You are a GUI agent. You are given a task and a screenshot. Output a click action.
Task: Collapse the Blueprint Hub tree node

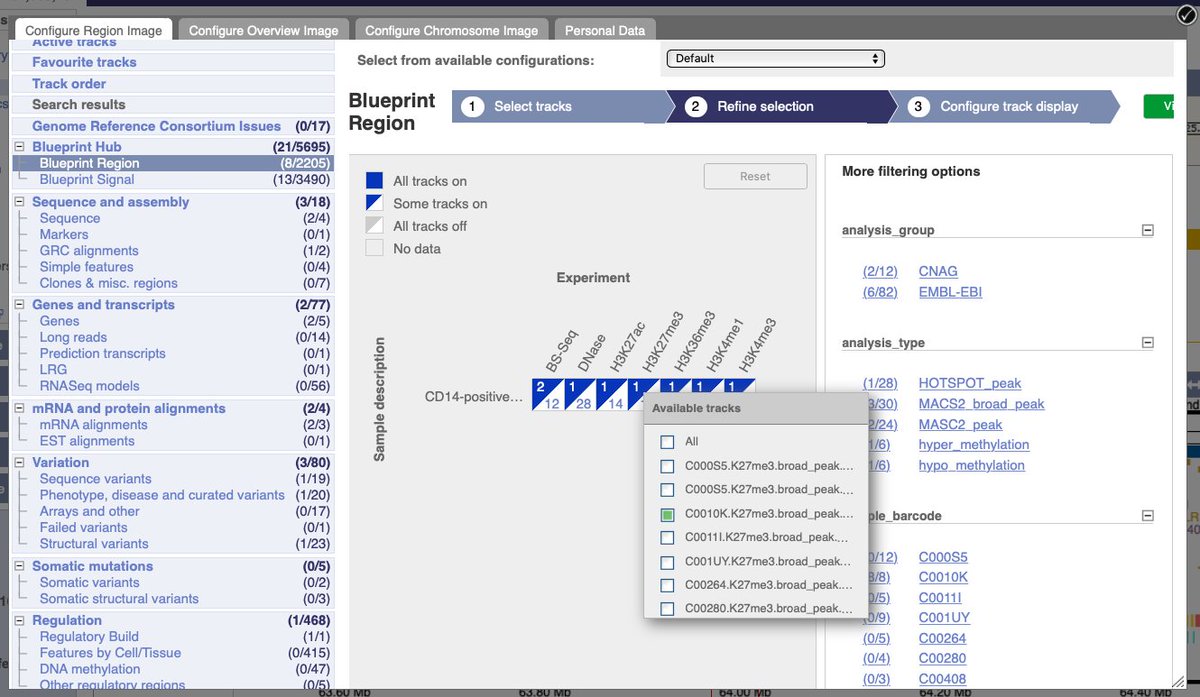(20, 147)
